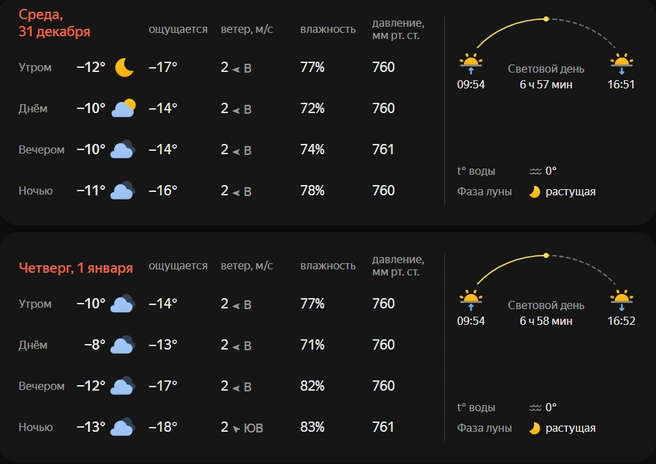Screen dimensions: 656x464
Task: Click the water temperature wave icon for Thursday
Action: click(535, 407)
